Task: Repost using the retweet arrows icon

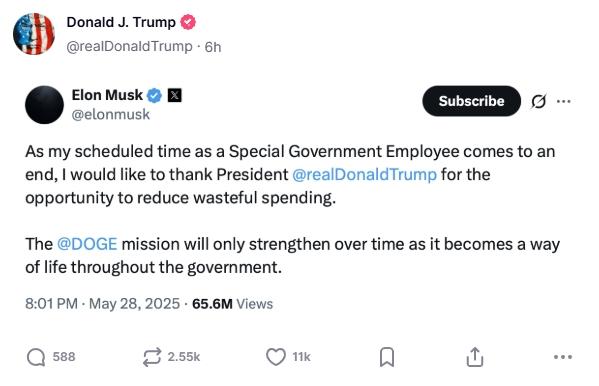Action: tap(152, 357)
